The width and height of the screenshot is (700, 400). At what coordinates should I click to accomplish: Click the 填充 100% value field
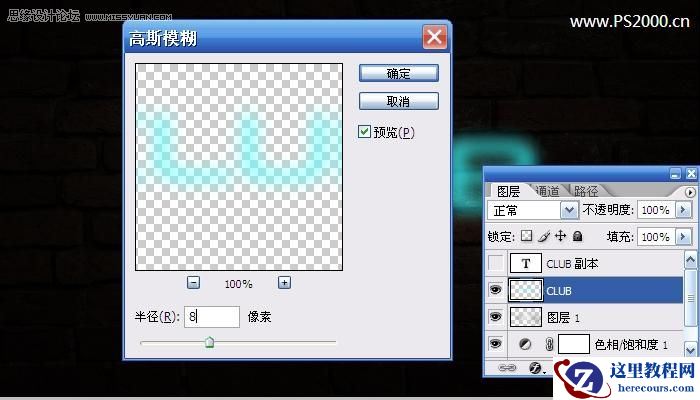656,237
